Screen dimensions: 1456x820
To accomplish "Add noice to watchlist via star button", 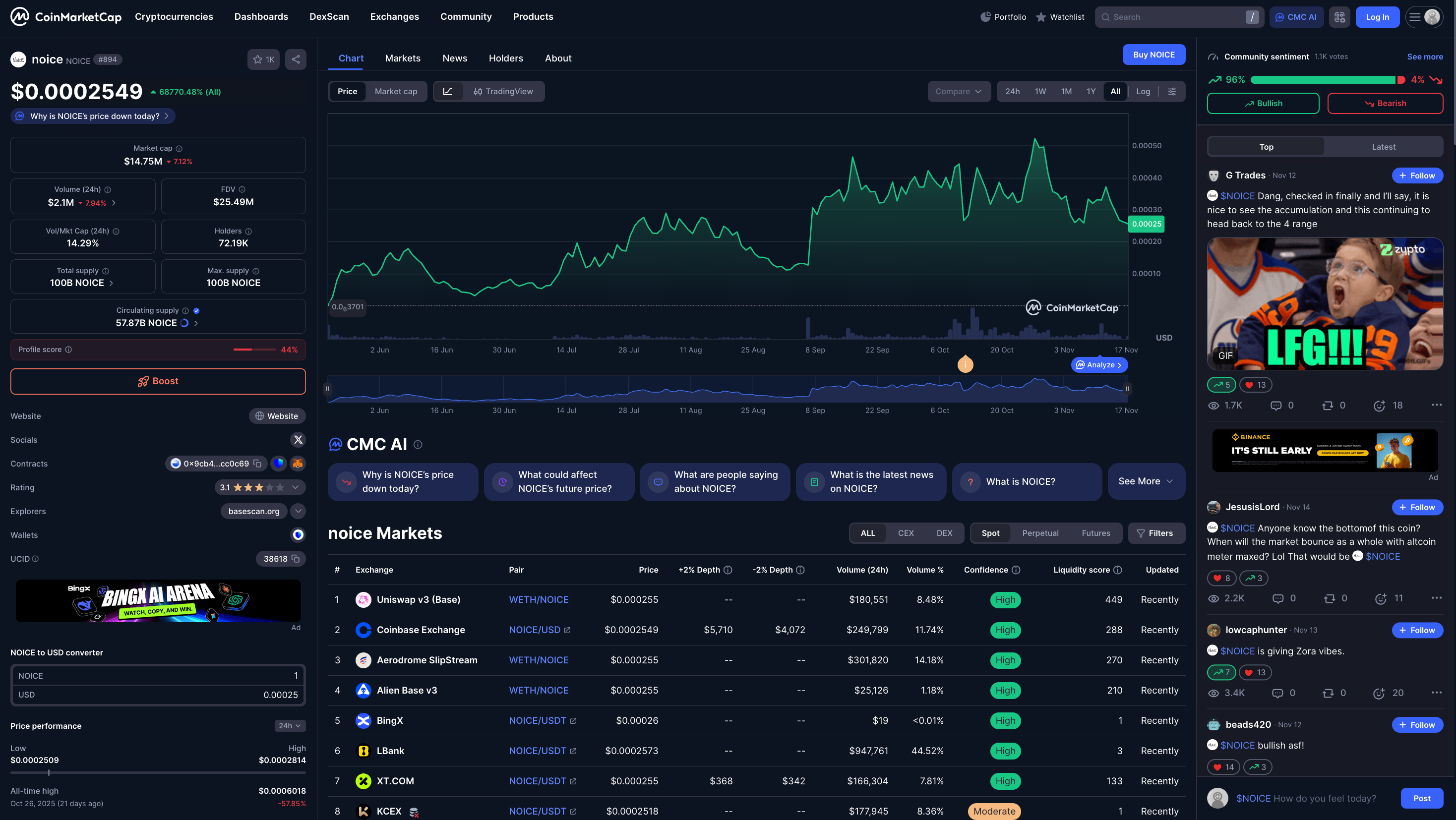I will (x=263, y=59).
